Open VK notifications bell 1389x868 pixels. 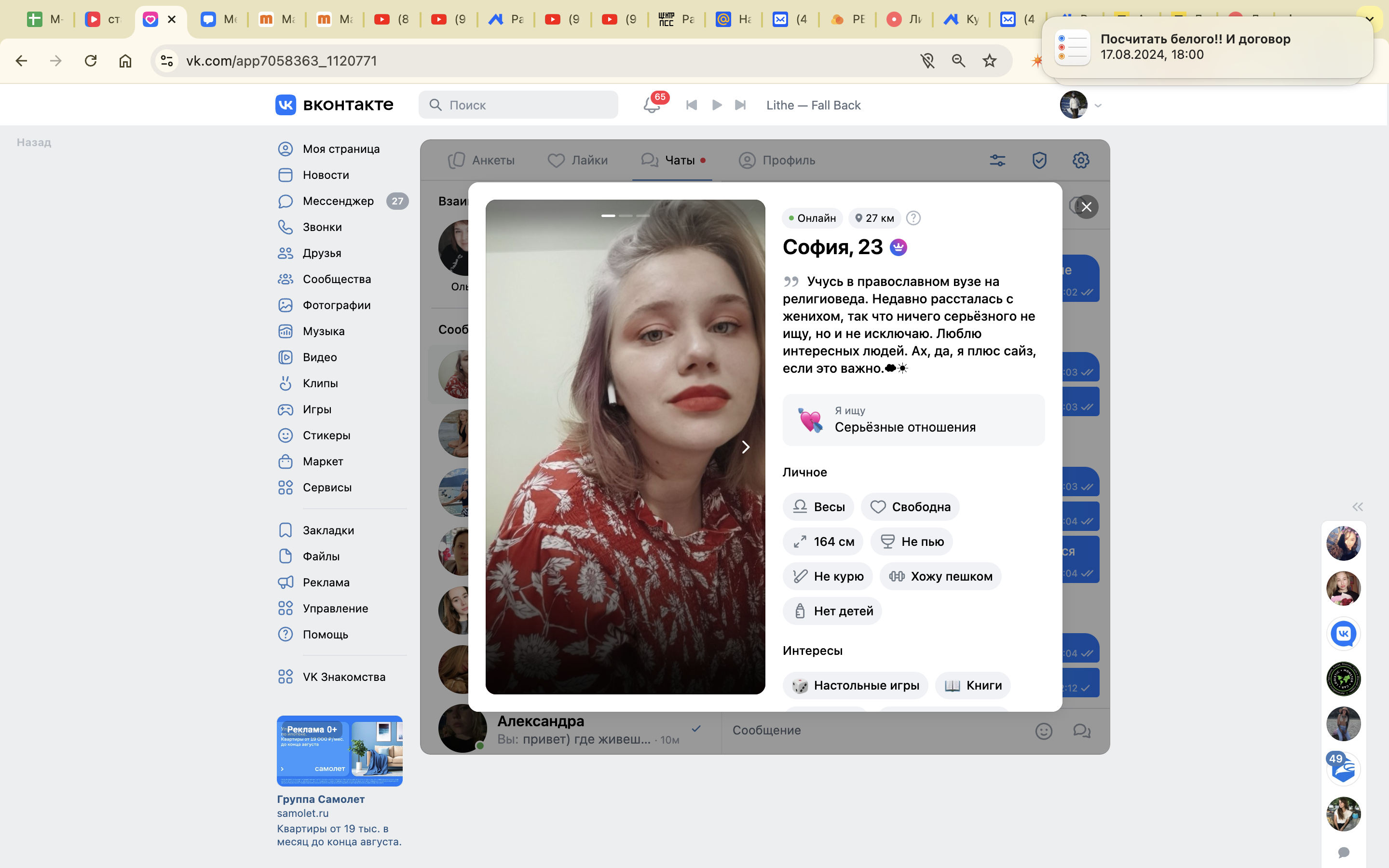tap(652, 105)
